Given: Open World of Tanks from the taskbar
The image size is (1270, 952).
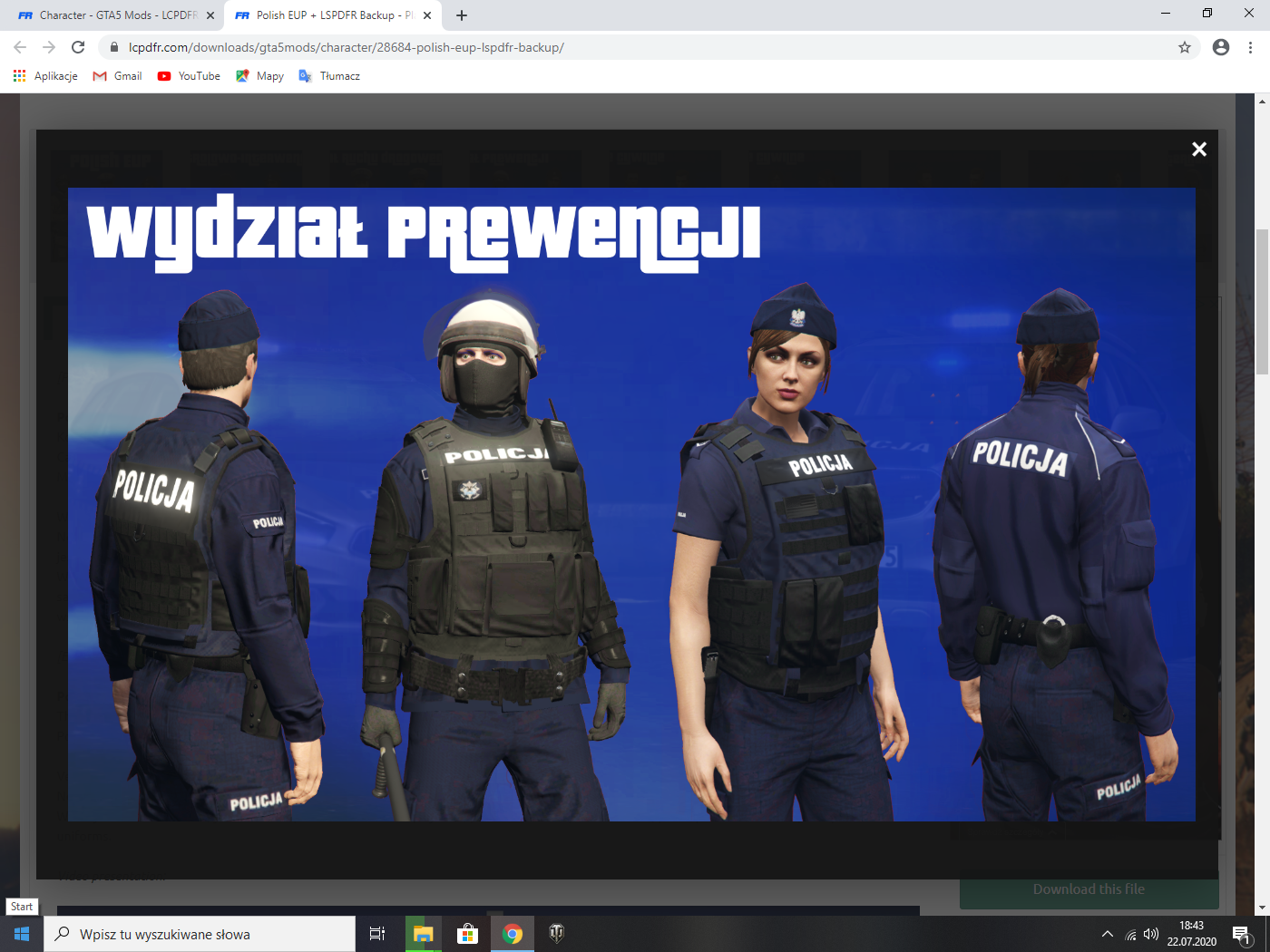Looking at the screenshot, I should coord(557,934).
